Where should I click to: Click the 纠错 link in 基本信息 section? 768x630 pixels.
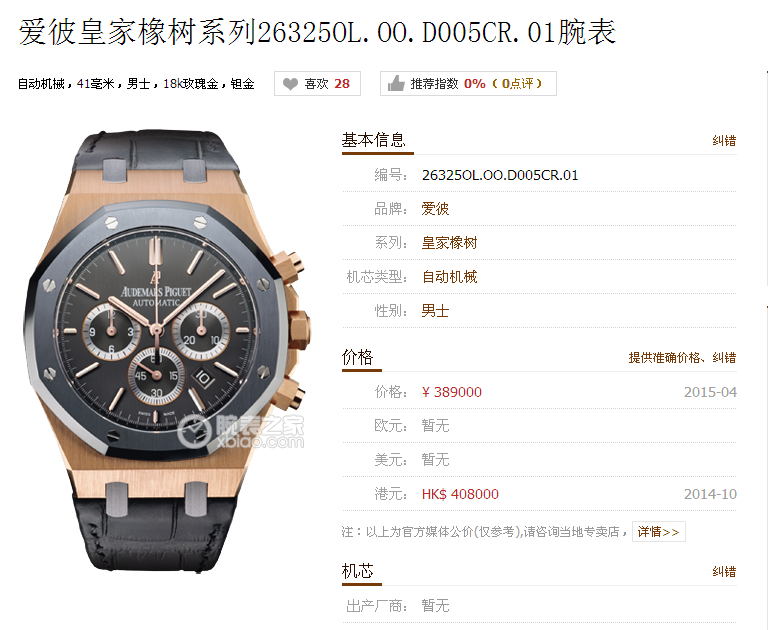pos(724,141)
